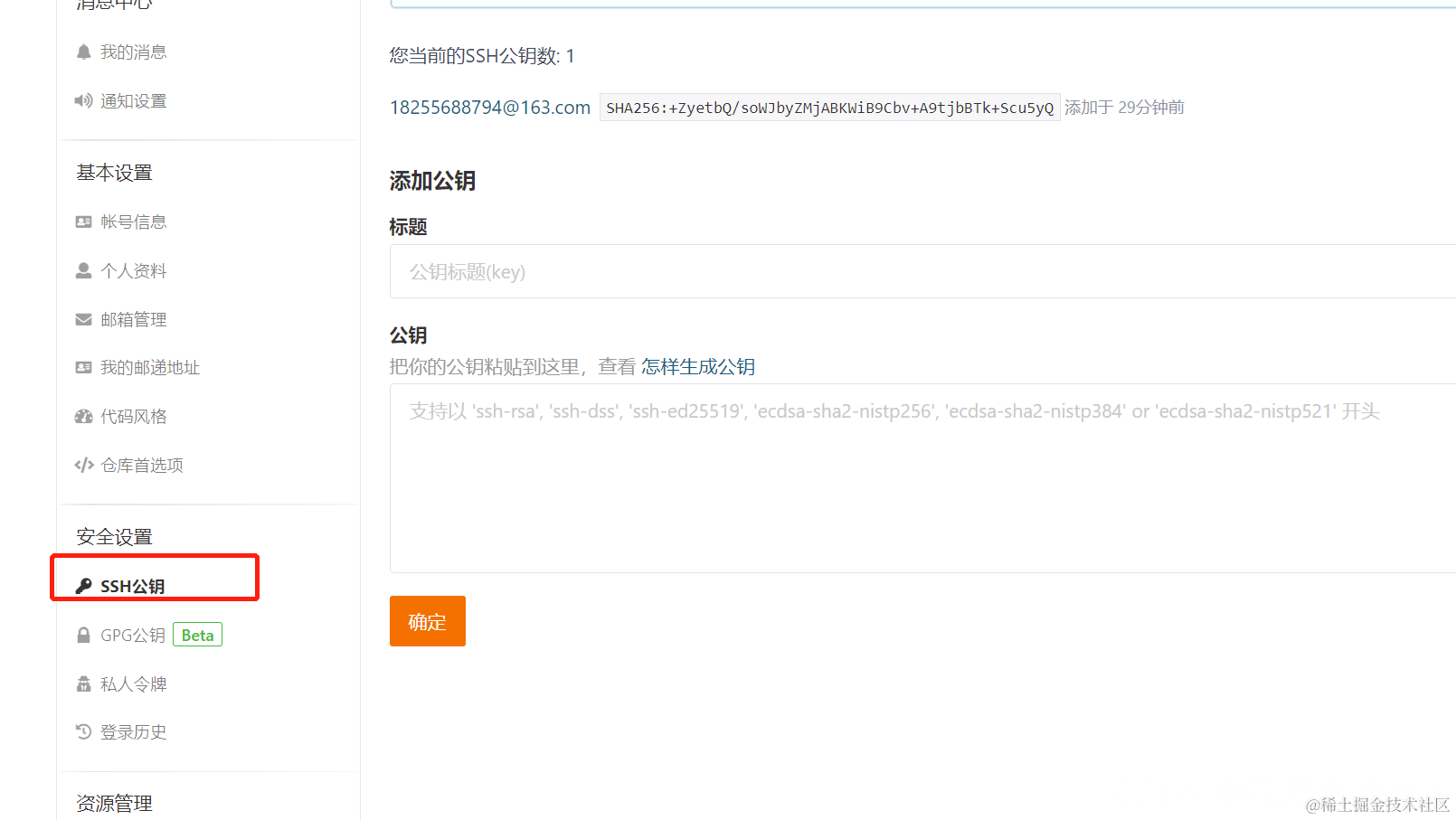
Task: Click the SHA256 fingerprint badge
Action: [828, 107]
